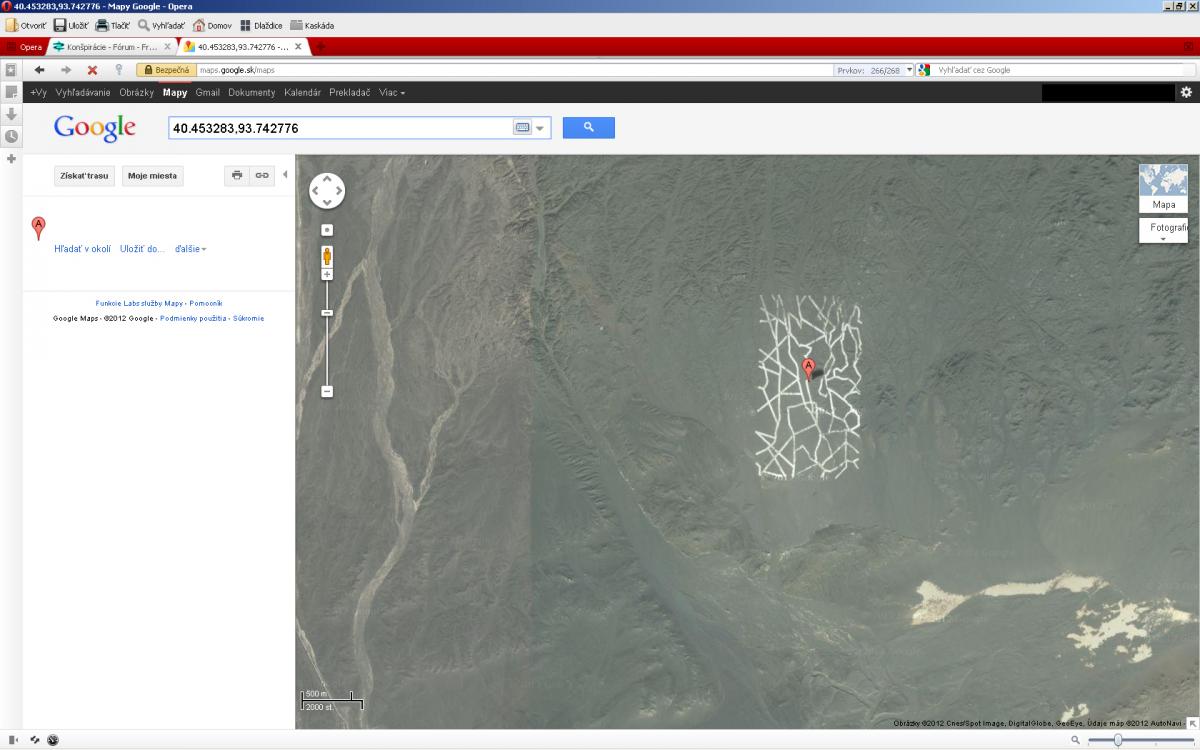Click the print icon in the left panel
This screenshot has height=750, width=1200.
click(237, 175)
